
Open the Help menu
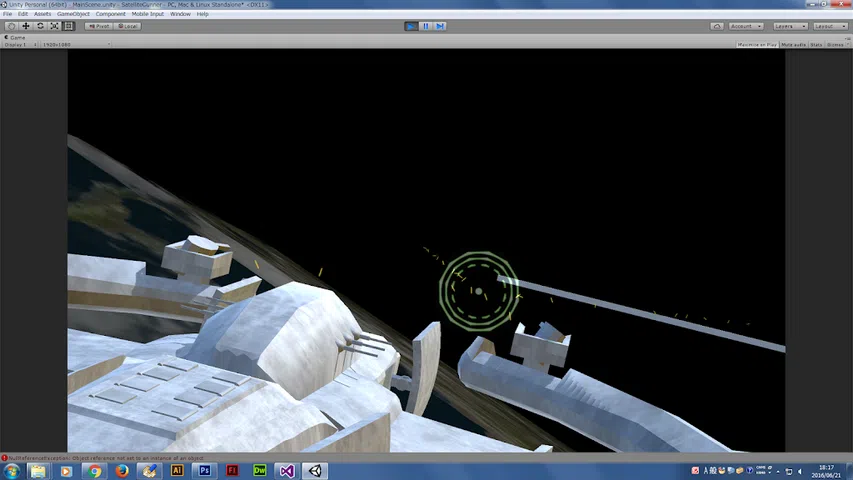coord(202,14)
